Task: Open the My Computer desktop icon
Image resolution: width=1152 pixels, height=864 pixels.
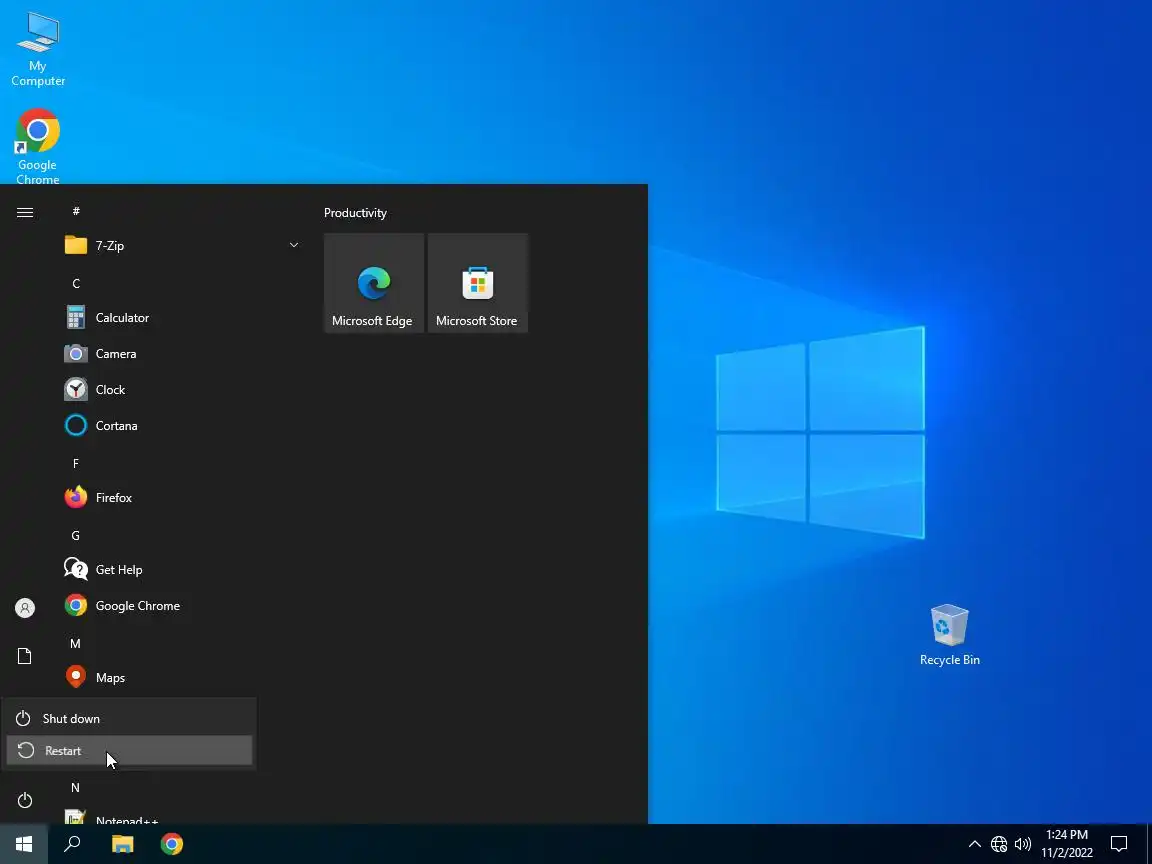Action: tap(37, 48)
